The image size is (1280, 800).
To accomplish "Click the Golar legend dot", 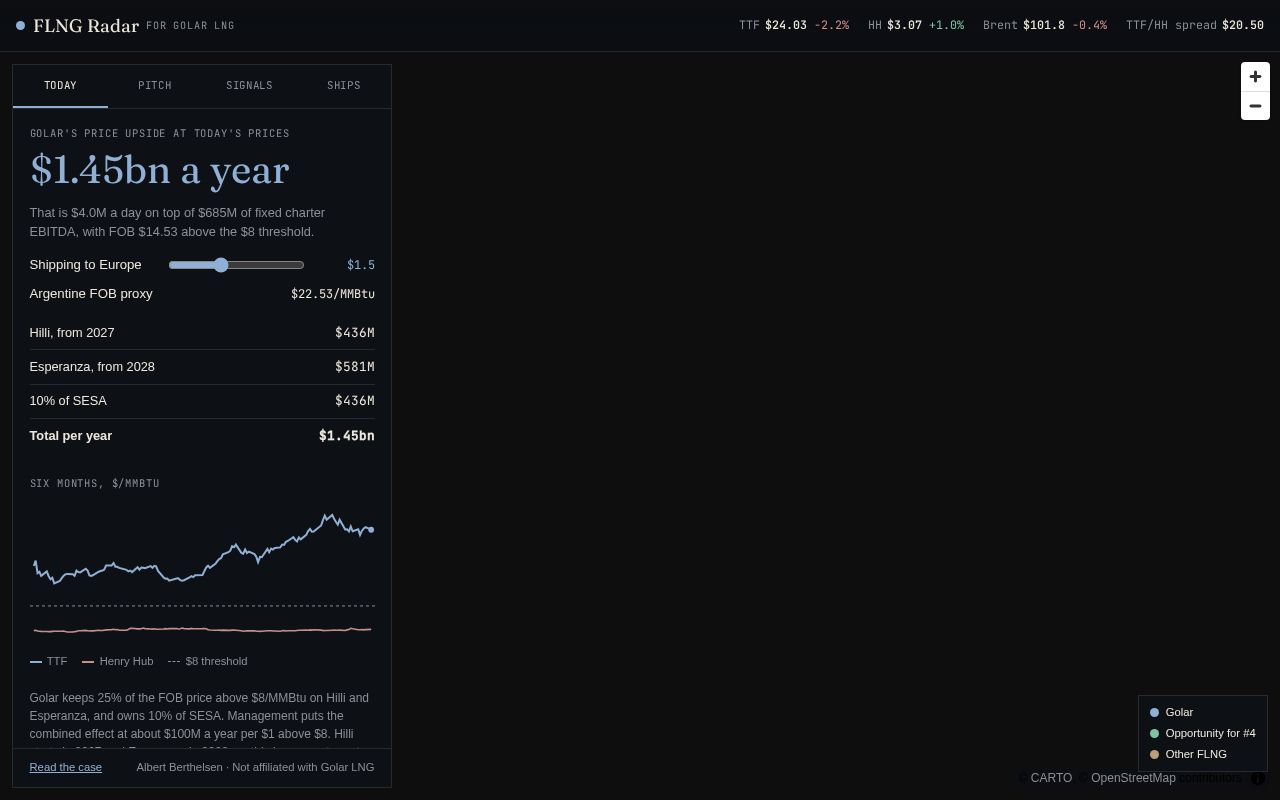I will [x=1154, y=713].
